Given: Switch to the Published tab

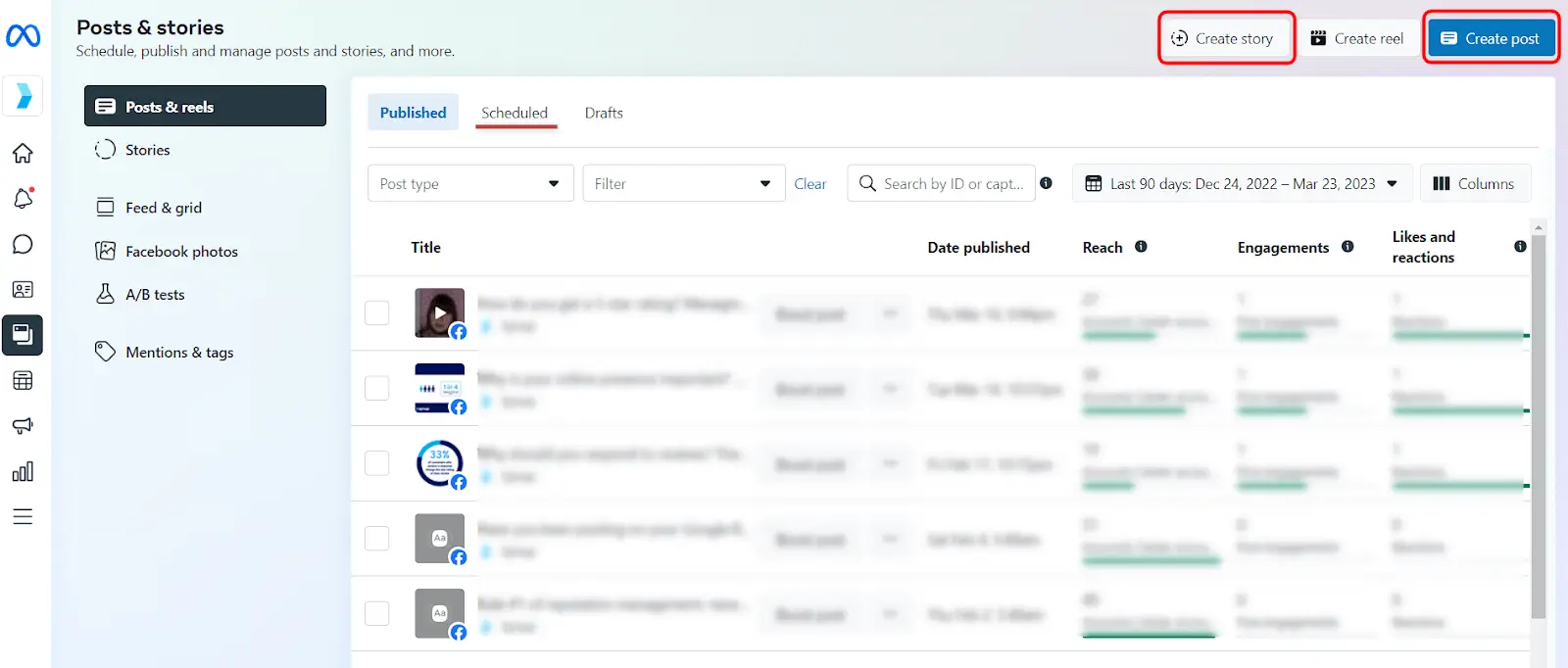Looking at the screenshot, I should point(413,113).
